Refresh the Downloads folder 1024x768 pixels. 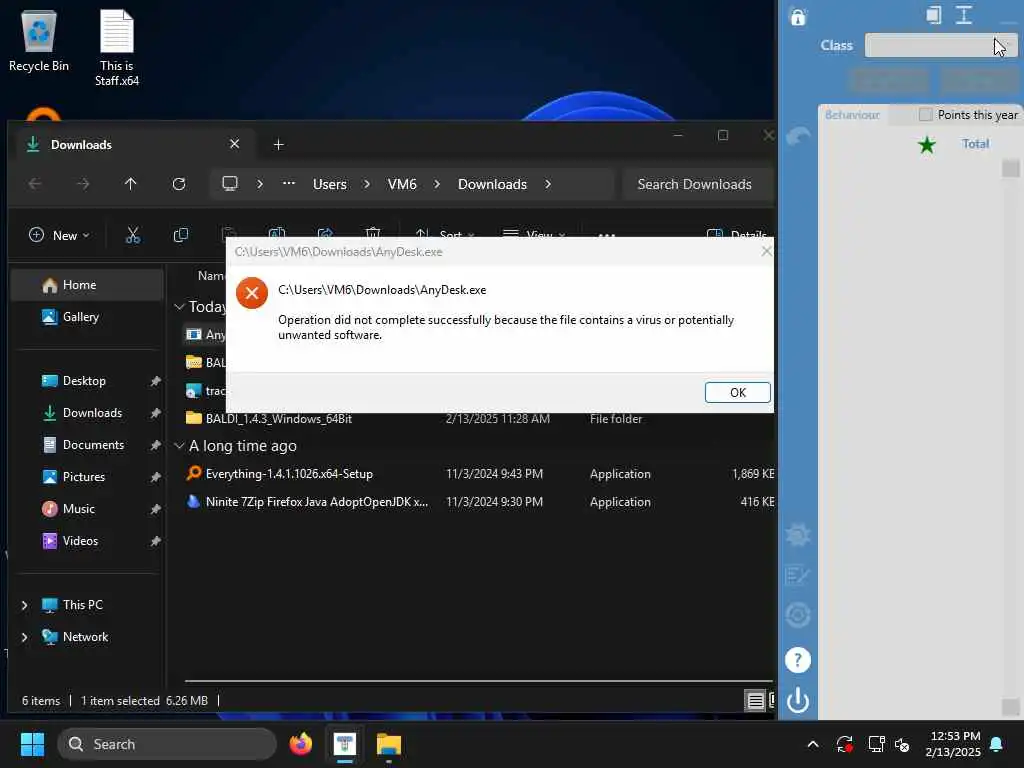[179, 184]
